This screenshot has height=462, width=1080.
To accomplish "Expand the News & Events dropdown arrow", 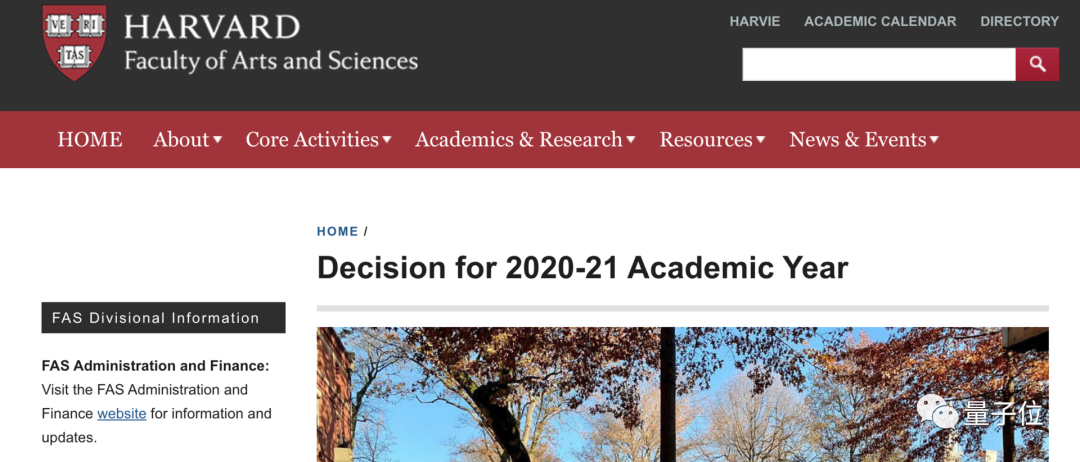I will click(934, 140).
